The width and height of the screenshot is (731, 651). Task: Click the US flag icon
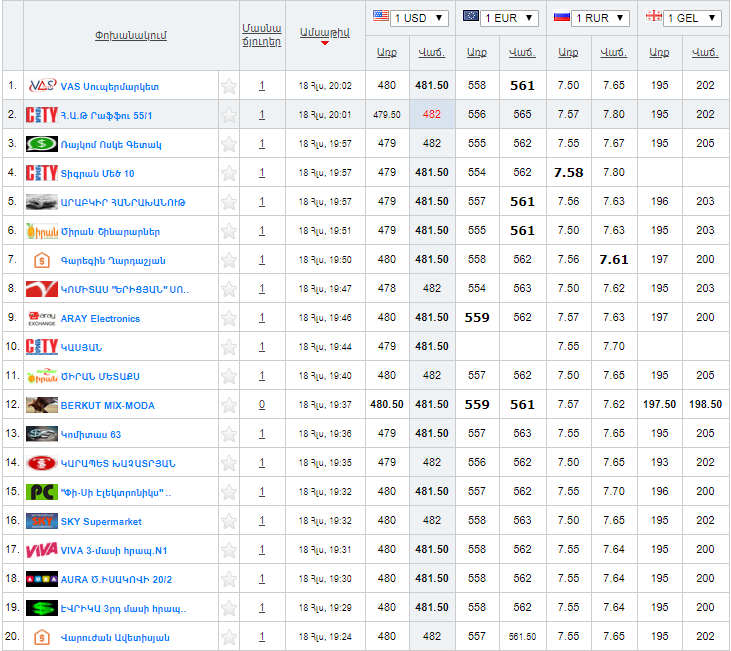pyautogui.click(x=381, y=15)
